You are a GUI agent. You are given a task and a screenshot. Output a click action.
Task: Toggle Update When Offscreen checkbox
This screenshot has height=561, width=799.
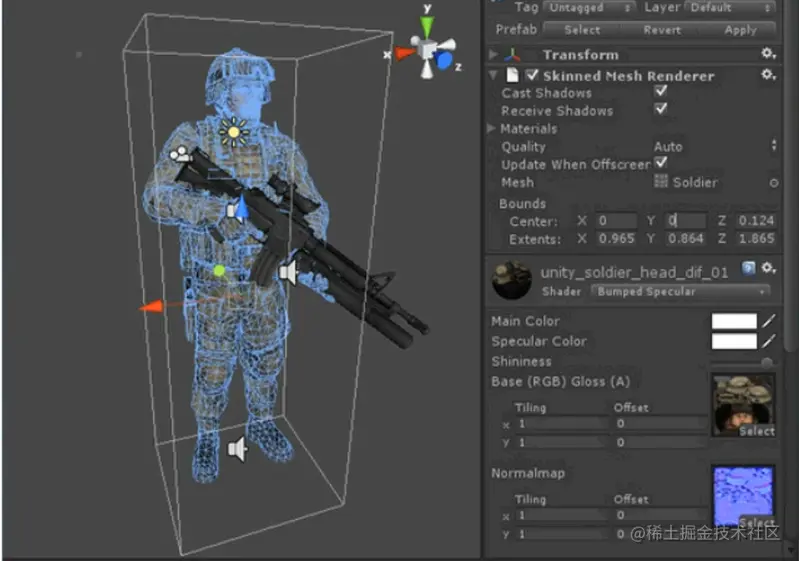661,163
